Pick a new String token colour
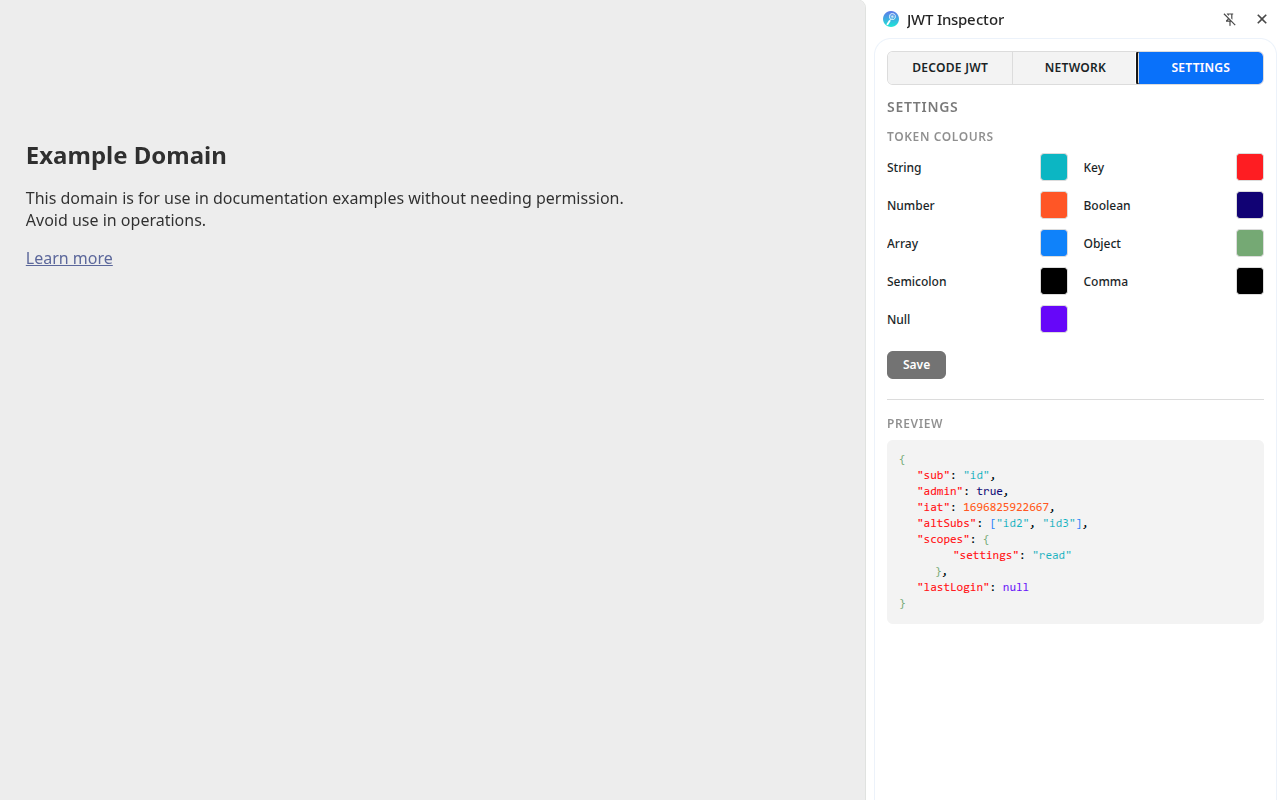The width and height of the screenshot is (1280, 800). (1054, 167)
